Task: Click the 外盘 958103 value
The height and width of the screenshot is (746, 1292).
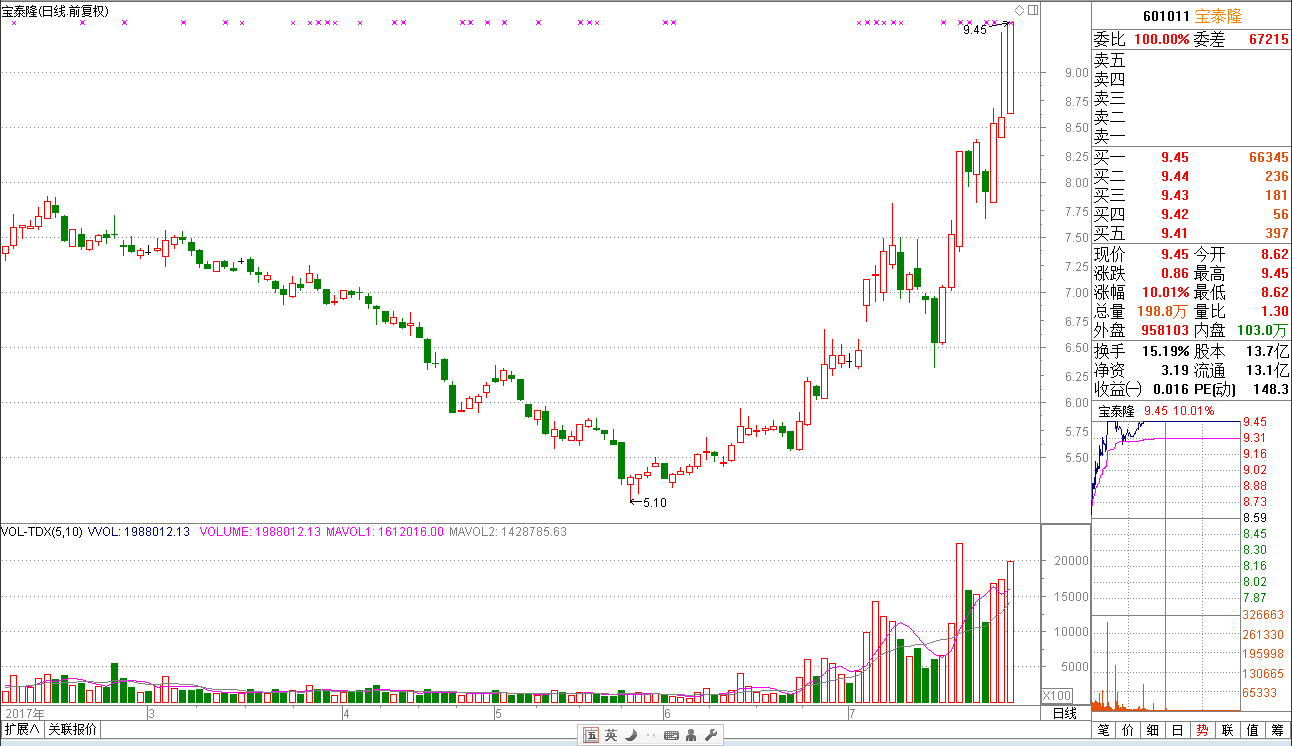Action: [1166, 330]
